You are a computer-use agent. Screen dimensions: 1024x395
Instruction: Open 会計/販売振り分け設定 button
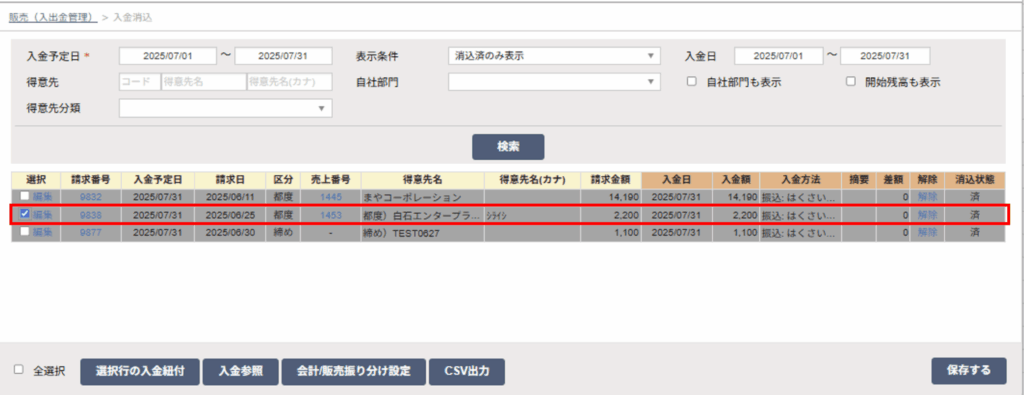tap(353, 371)
